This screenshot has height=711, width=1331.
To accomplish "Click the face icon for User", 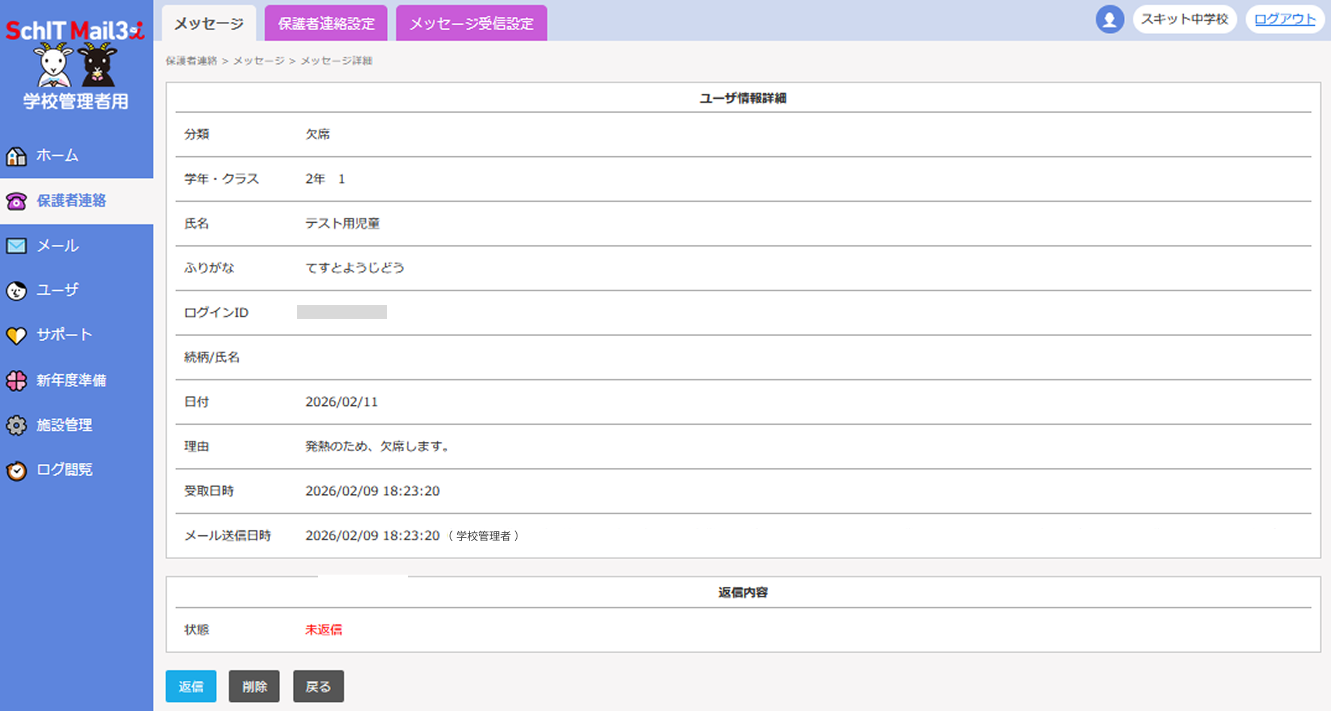I will (16, 291).
